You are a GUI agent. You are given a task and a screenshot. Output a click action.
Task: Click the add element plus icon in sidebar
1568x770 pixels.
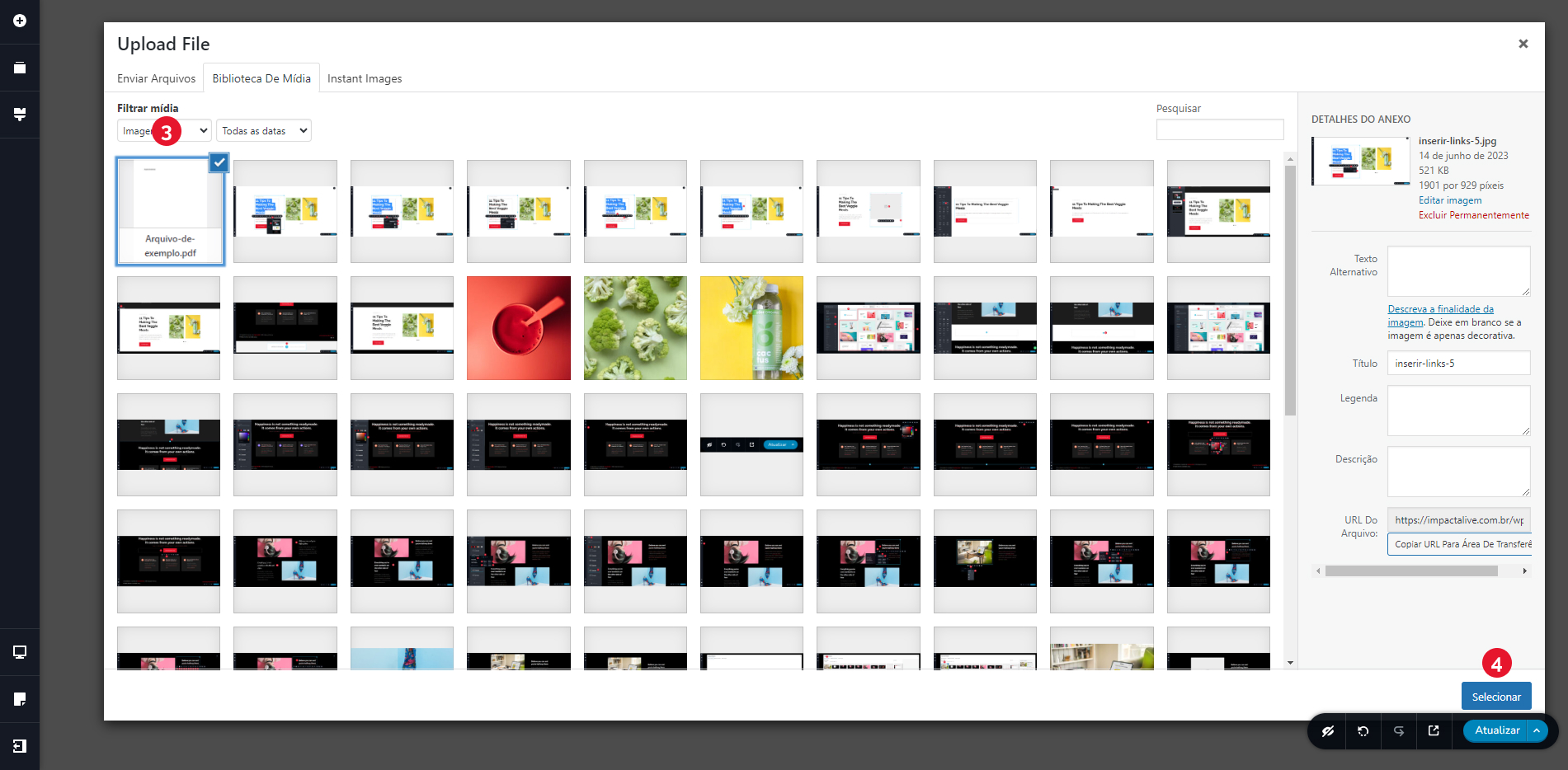tap(20, 21)
